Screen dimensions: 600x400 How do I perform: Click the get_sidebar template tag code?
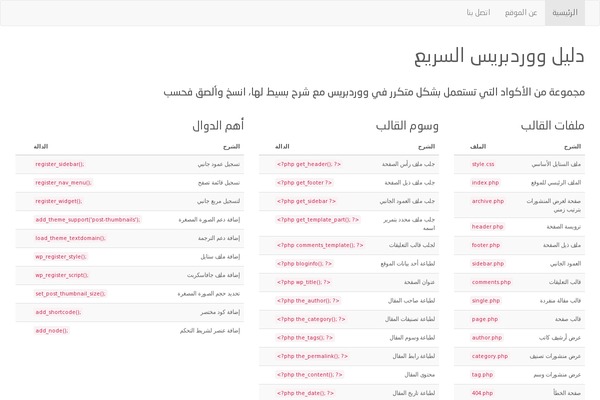[306, 201]
